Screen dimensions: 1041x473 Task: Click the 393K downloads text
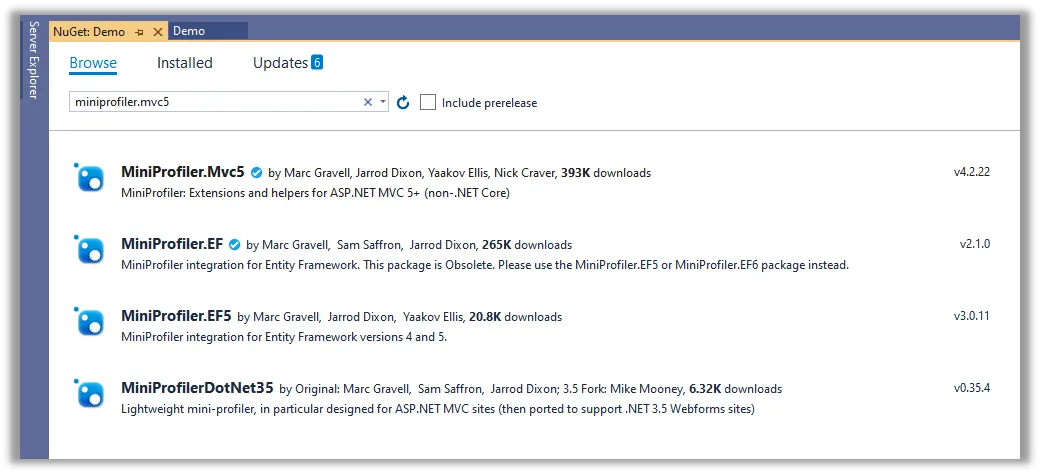coord(605,173)
